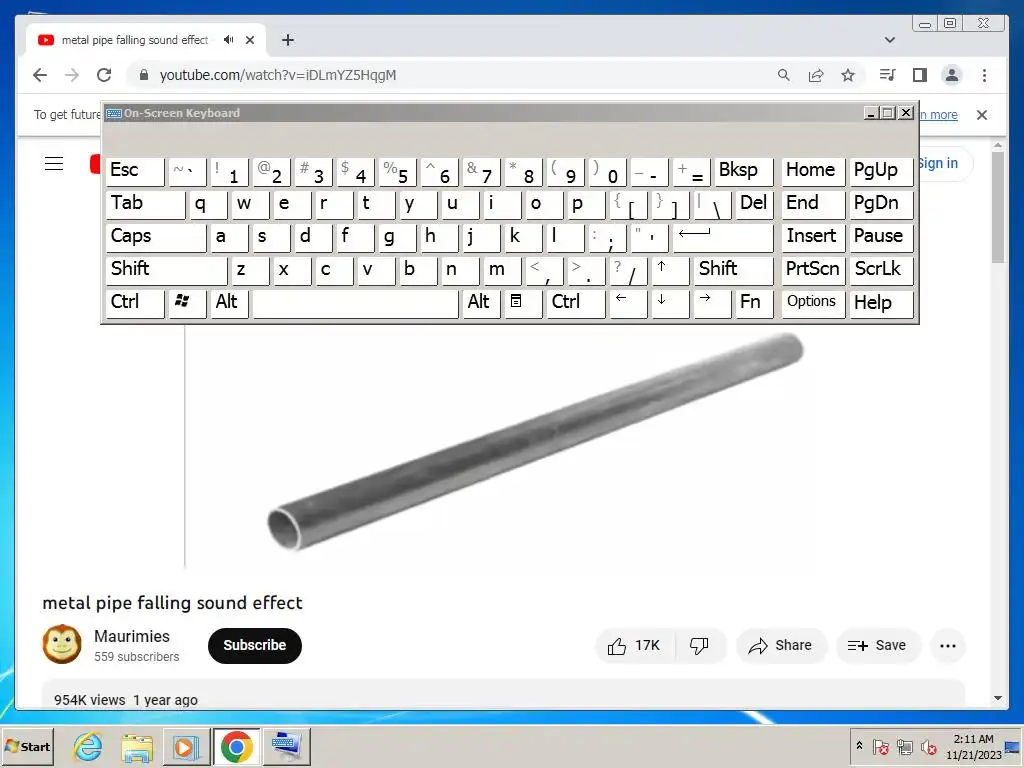The image size is (1024, 768).
Task: Open the search icon in address bar
Action: [784, 75]
